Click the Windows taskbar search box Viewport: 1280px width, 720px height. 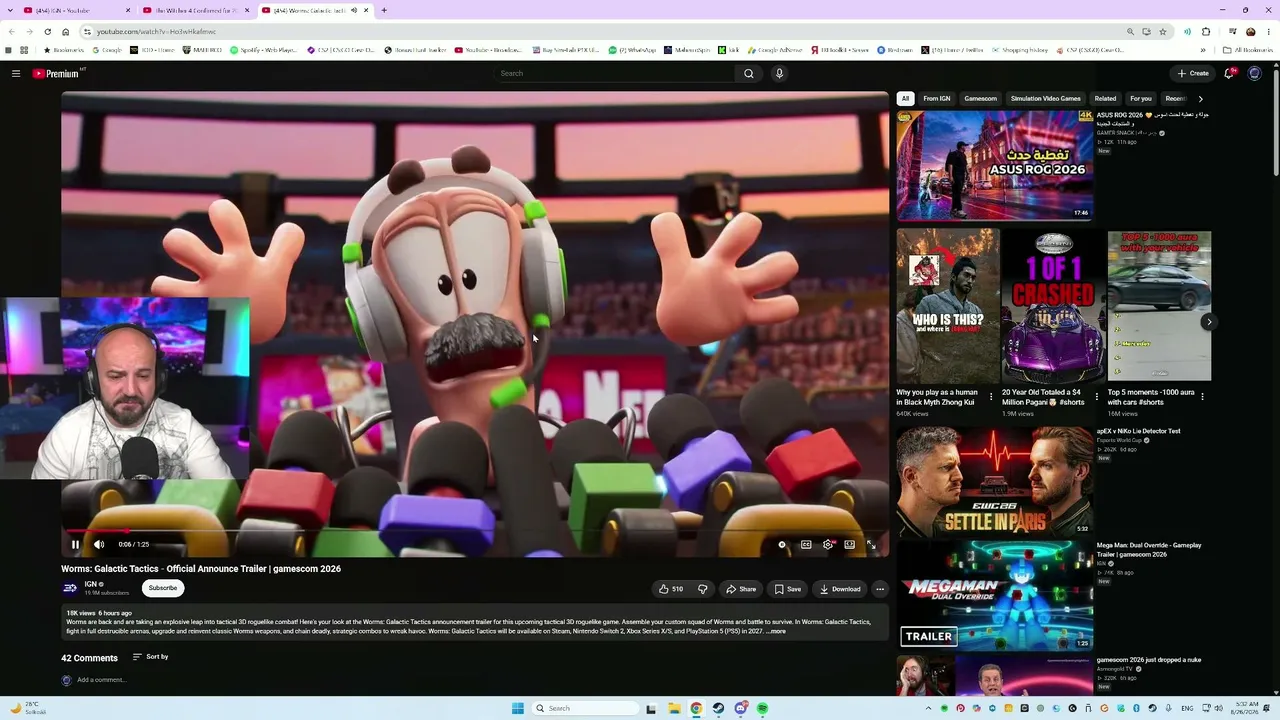[x=585, y=708]
